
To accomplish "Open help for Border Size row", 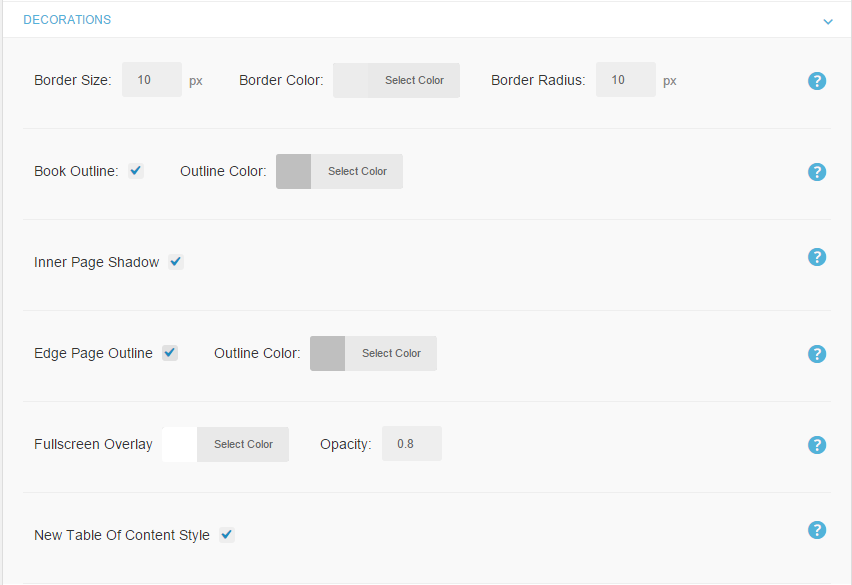I will 817,81.
